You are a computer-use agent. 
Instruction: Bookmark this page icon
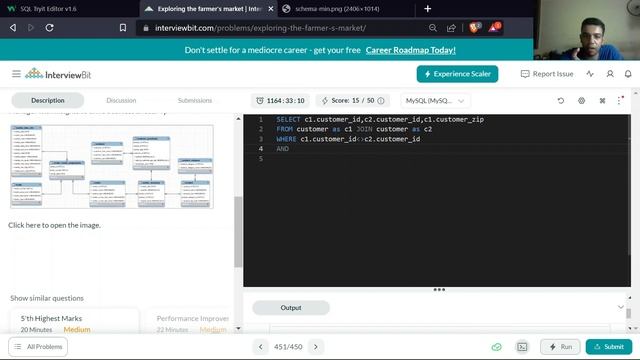122,28
